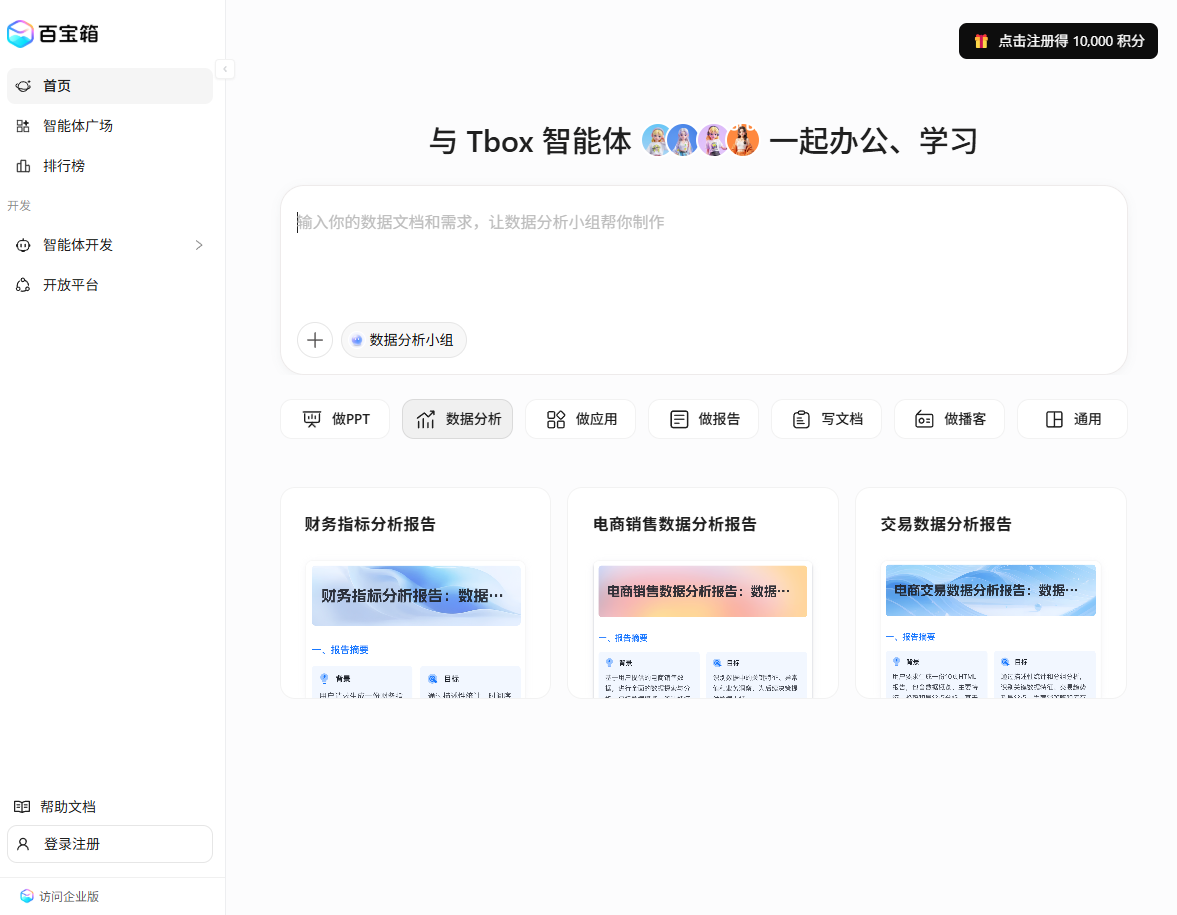Collapse the left sidebar with arrow toggle
The height and width of the screenshot is (915, 1177).
point(225,69)
